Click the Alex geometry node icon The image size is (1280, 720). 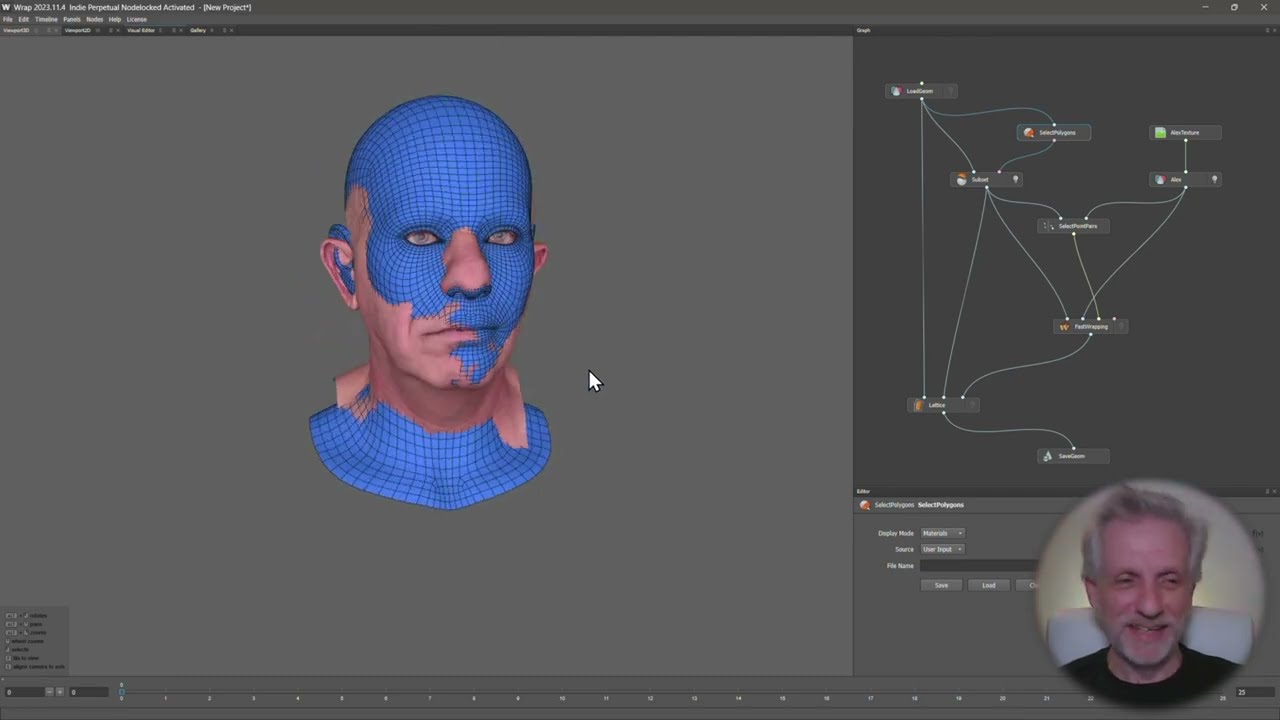point(1160,179)
